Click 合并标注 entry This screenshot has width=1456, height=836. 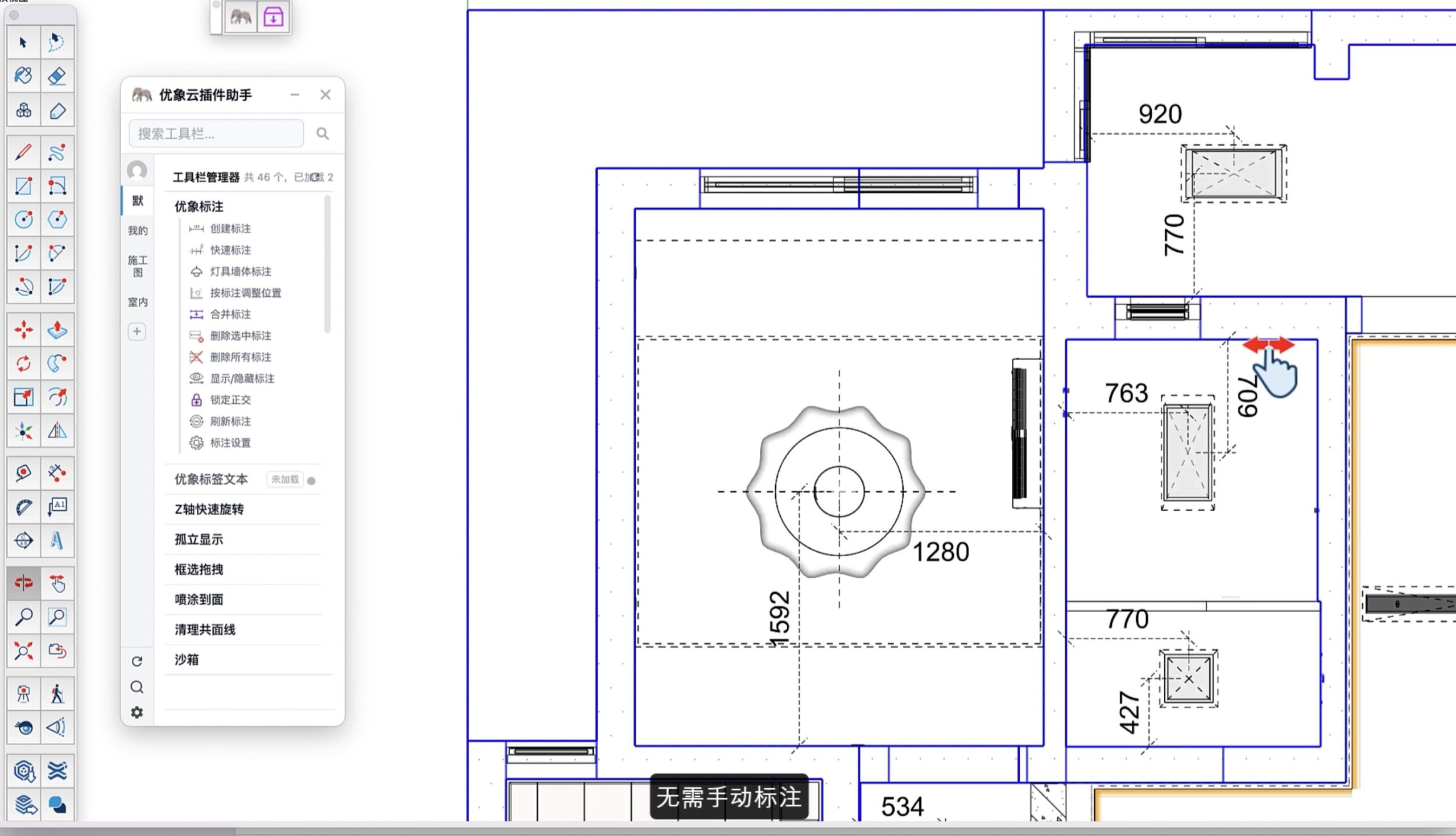pyautogui.click(x=221, y=314)
